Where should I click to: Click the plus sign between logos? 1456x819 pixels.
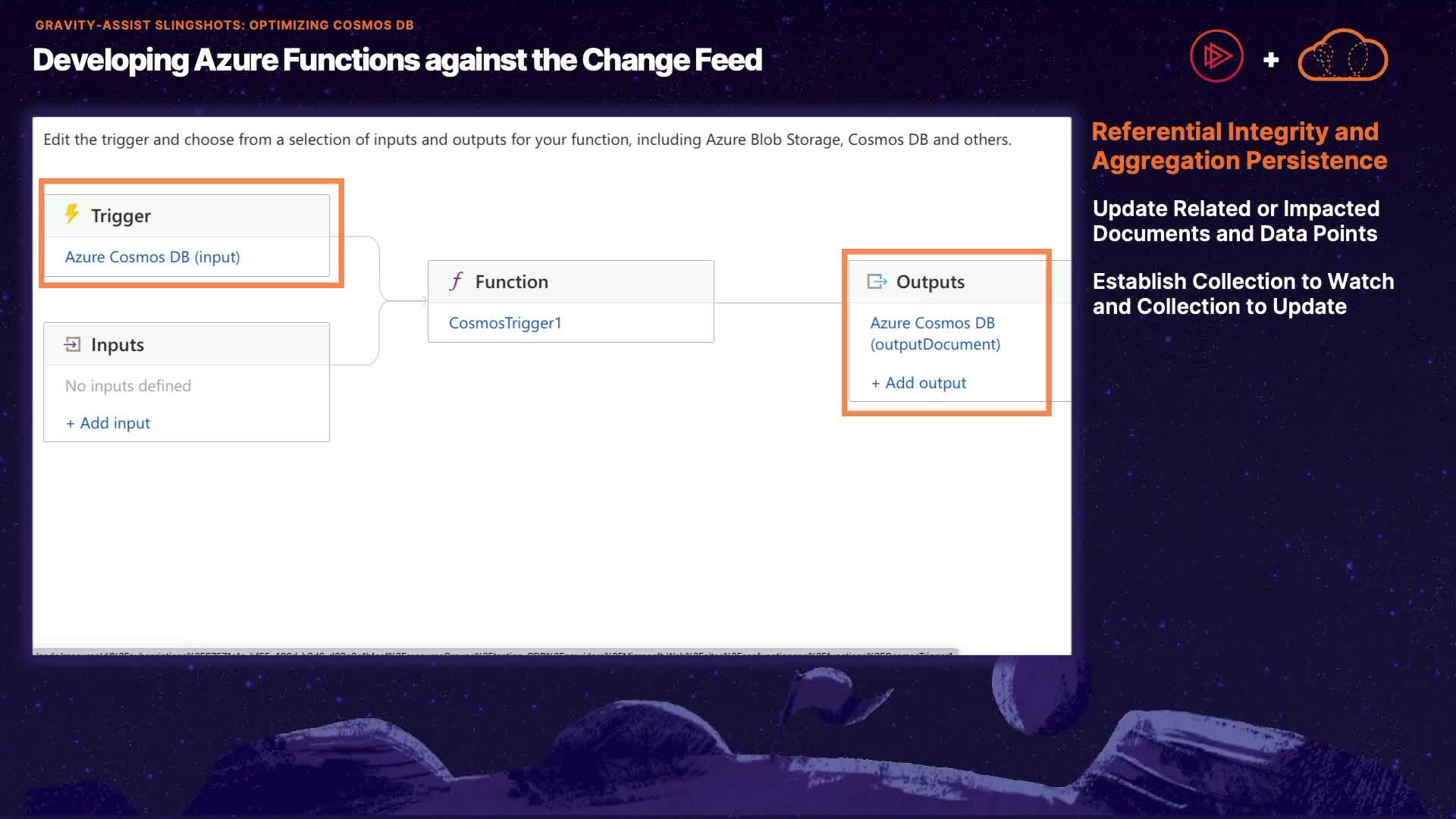1271,59
